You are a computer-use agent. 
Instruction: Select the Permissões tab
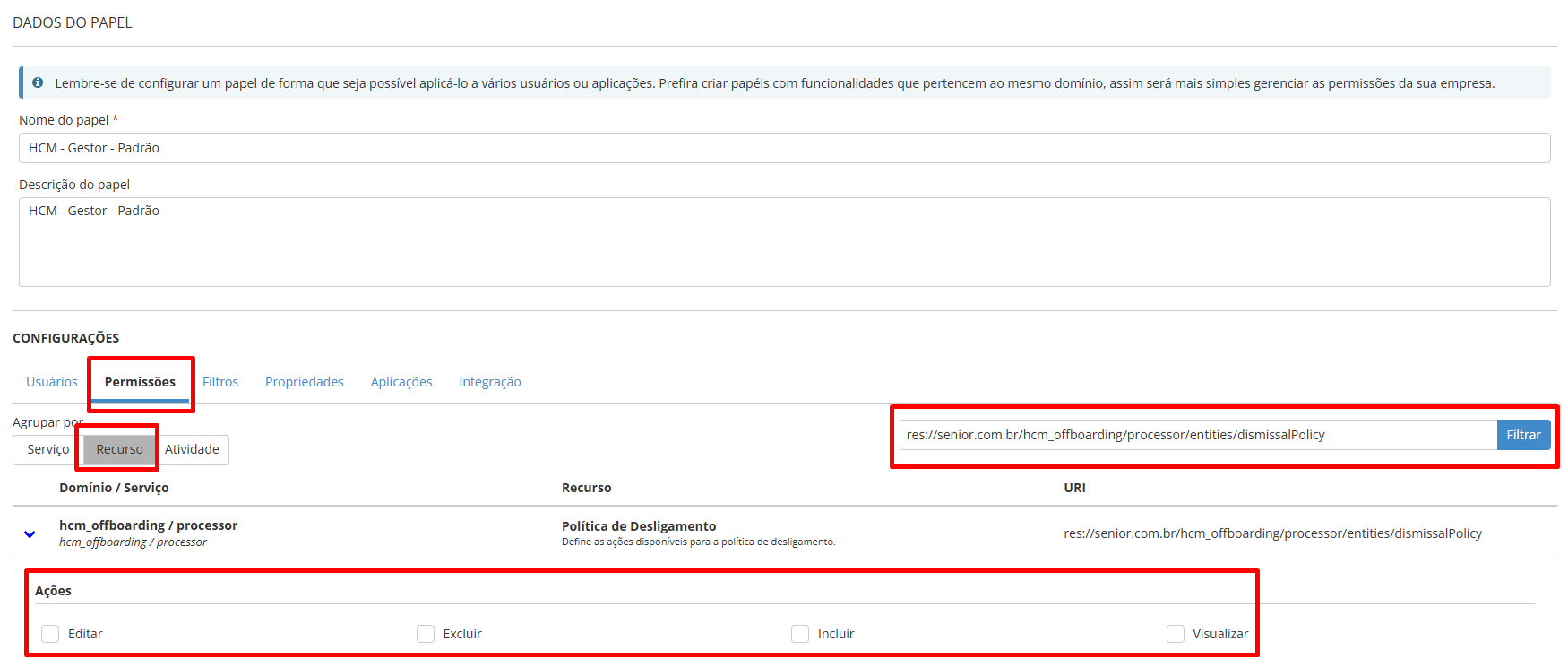(x=140, y=382)
